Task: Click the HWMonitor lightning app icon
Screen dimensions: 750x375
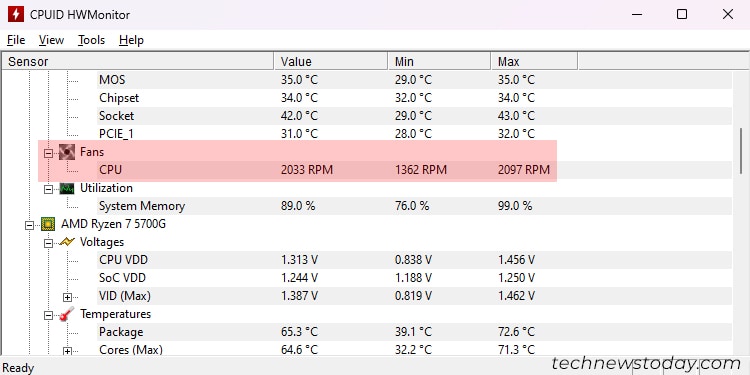Action: [x=15, y=14]
